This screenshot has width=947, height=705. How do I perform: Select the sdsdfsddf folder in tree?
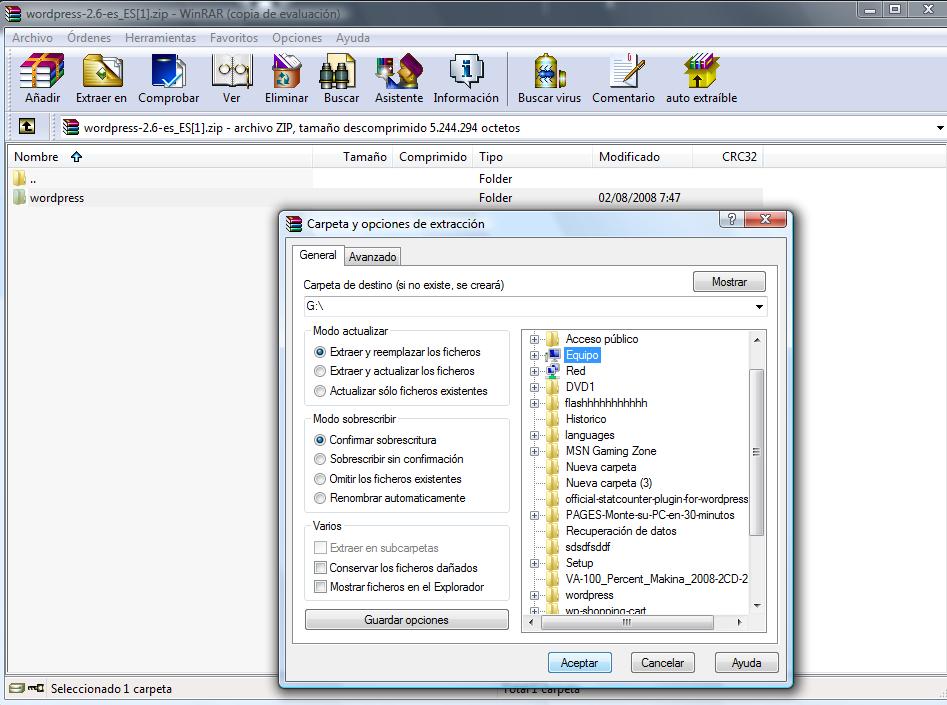(588, 547)
